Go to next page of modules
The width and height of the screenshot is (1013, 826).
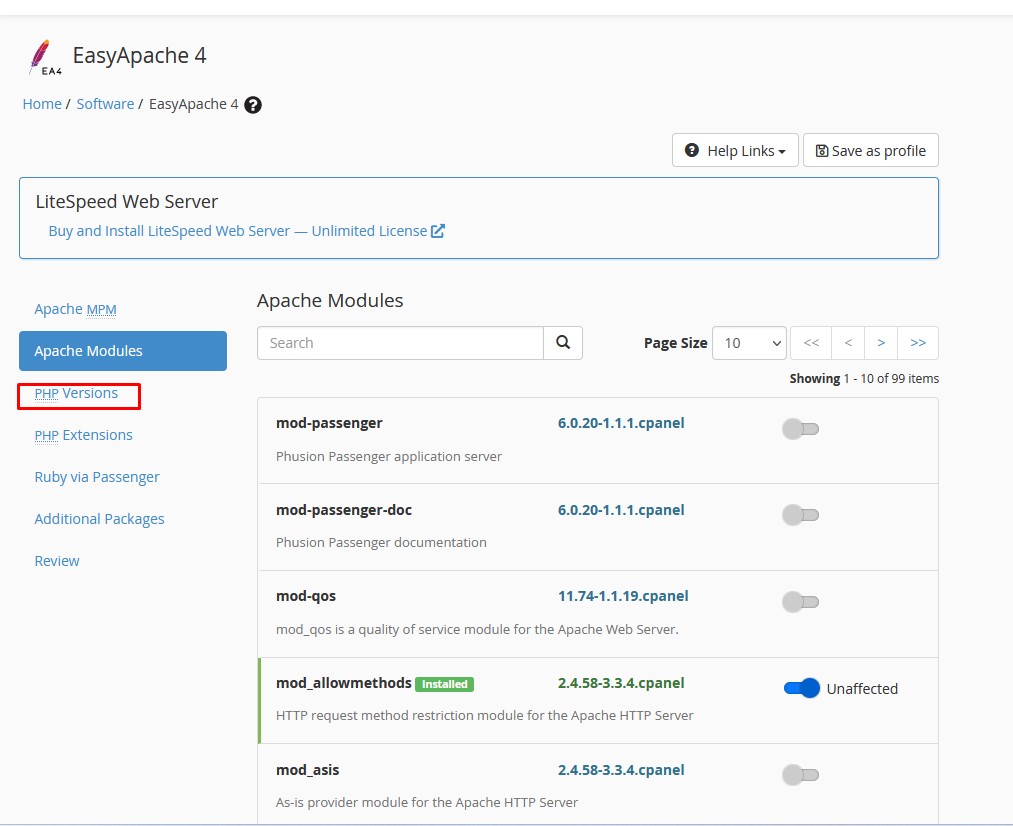point(881,343)
